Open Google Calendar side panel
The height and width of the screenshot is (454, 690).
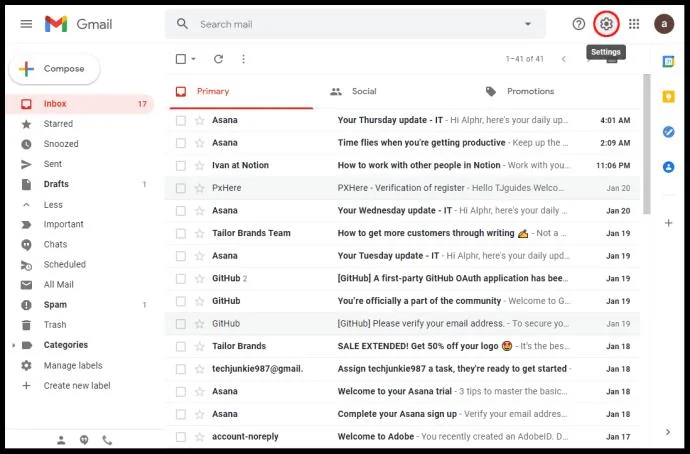(x=668, y=62)
